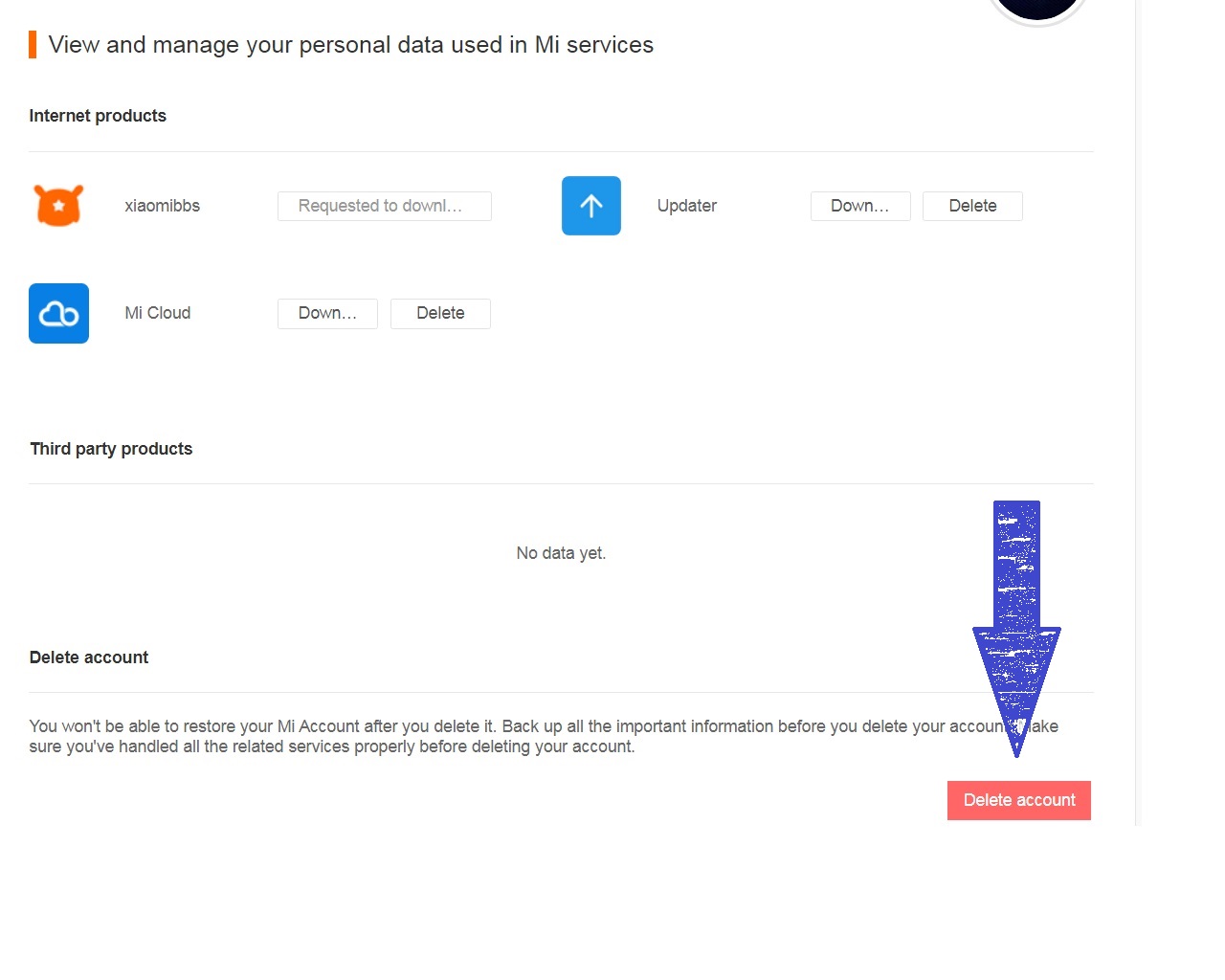Click the Requested to download button for xiaomibbs
1225x980 pixels.
click(x=385, y=207)
